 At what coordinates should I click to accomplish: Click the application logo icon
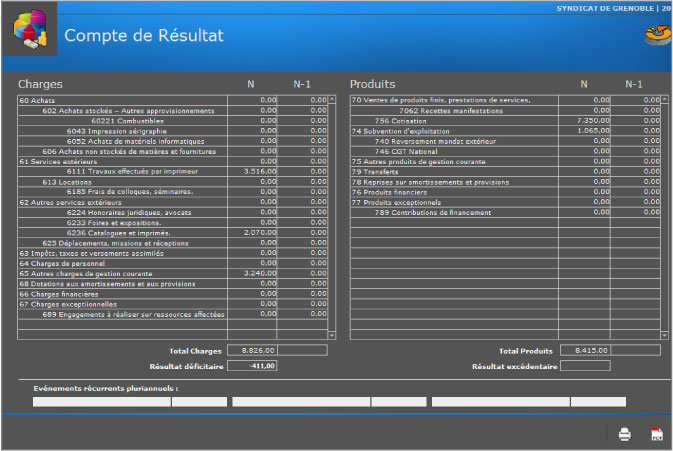pos(33,34)
